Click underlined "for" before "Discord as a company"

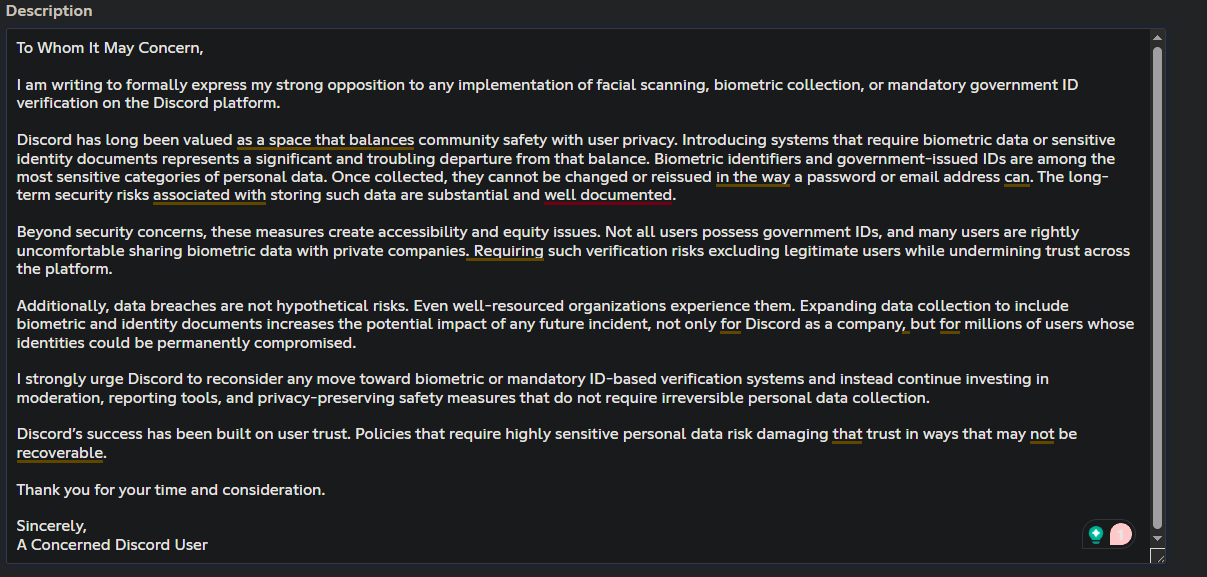tap(730, 324)
